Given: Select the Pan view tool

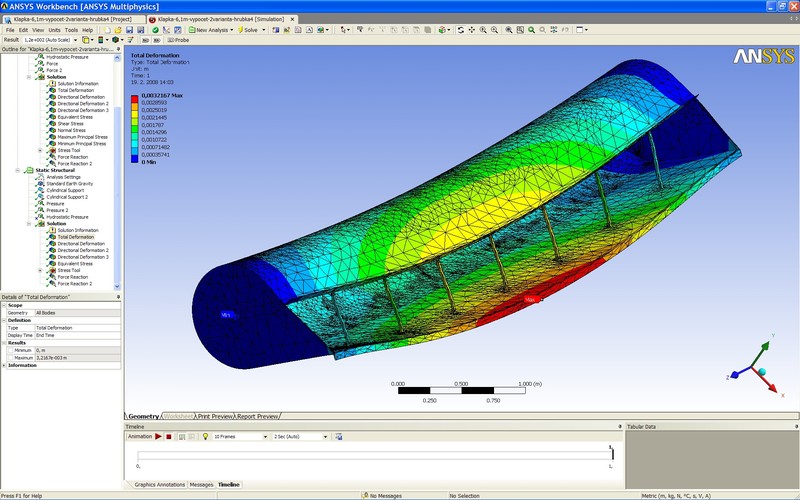Looking at the screenshot, I should 471,30.
